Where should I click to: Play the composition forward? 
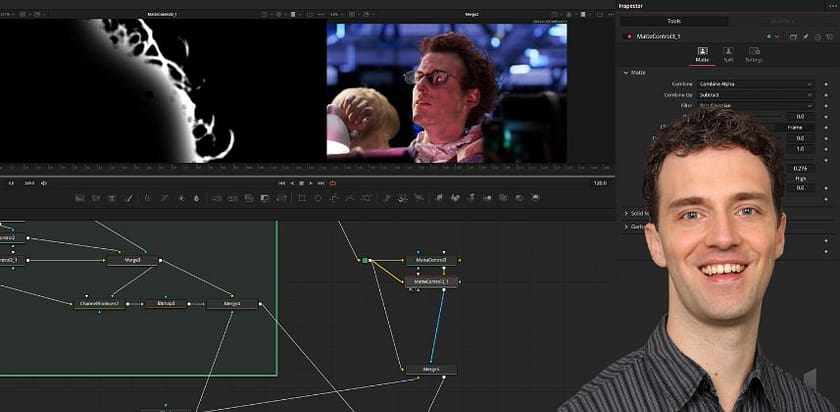(311, 183)
